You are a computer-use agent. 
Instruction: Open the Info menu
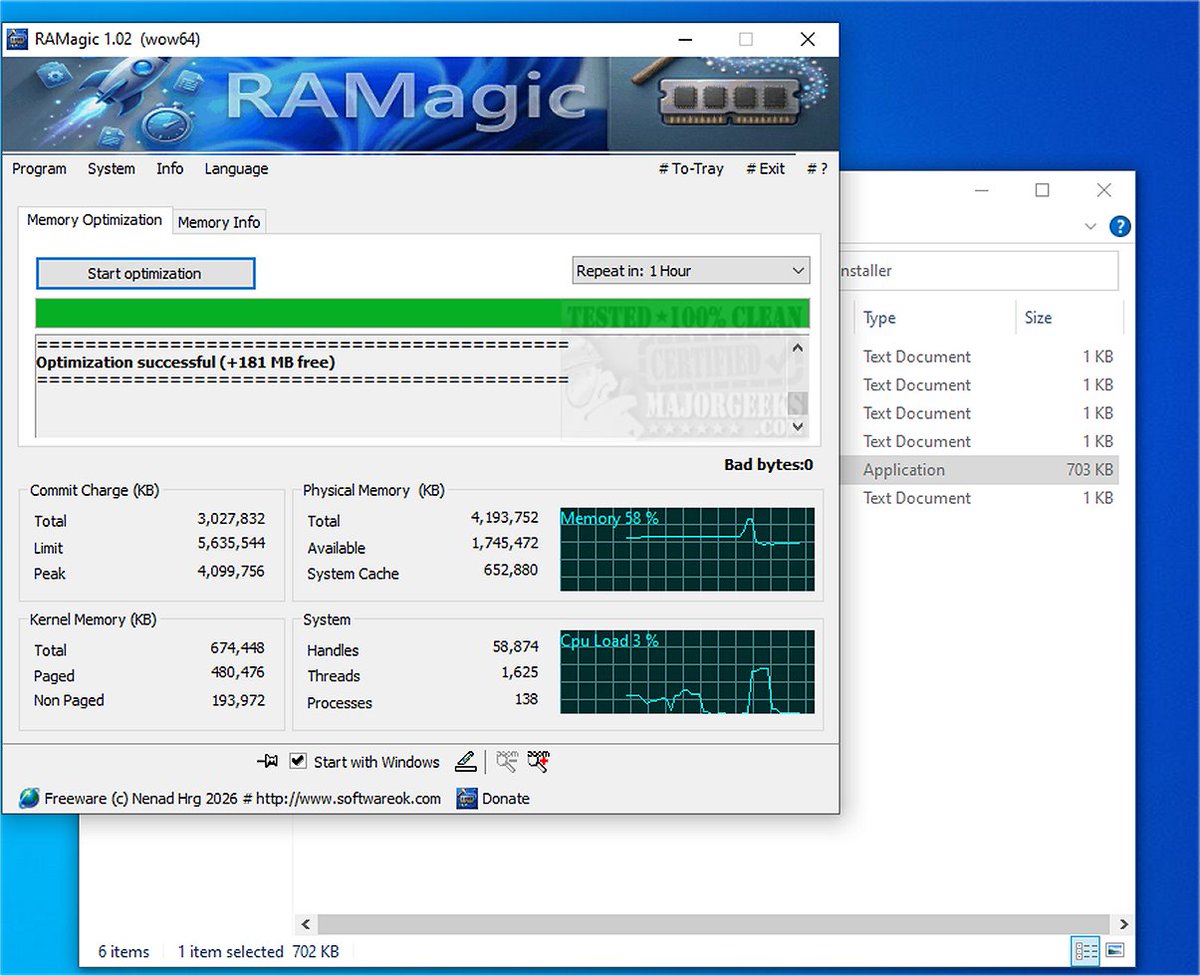[170, 169]
